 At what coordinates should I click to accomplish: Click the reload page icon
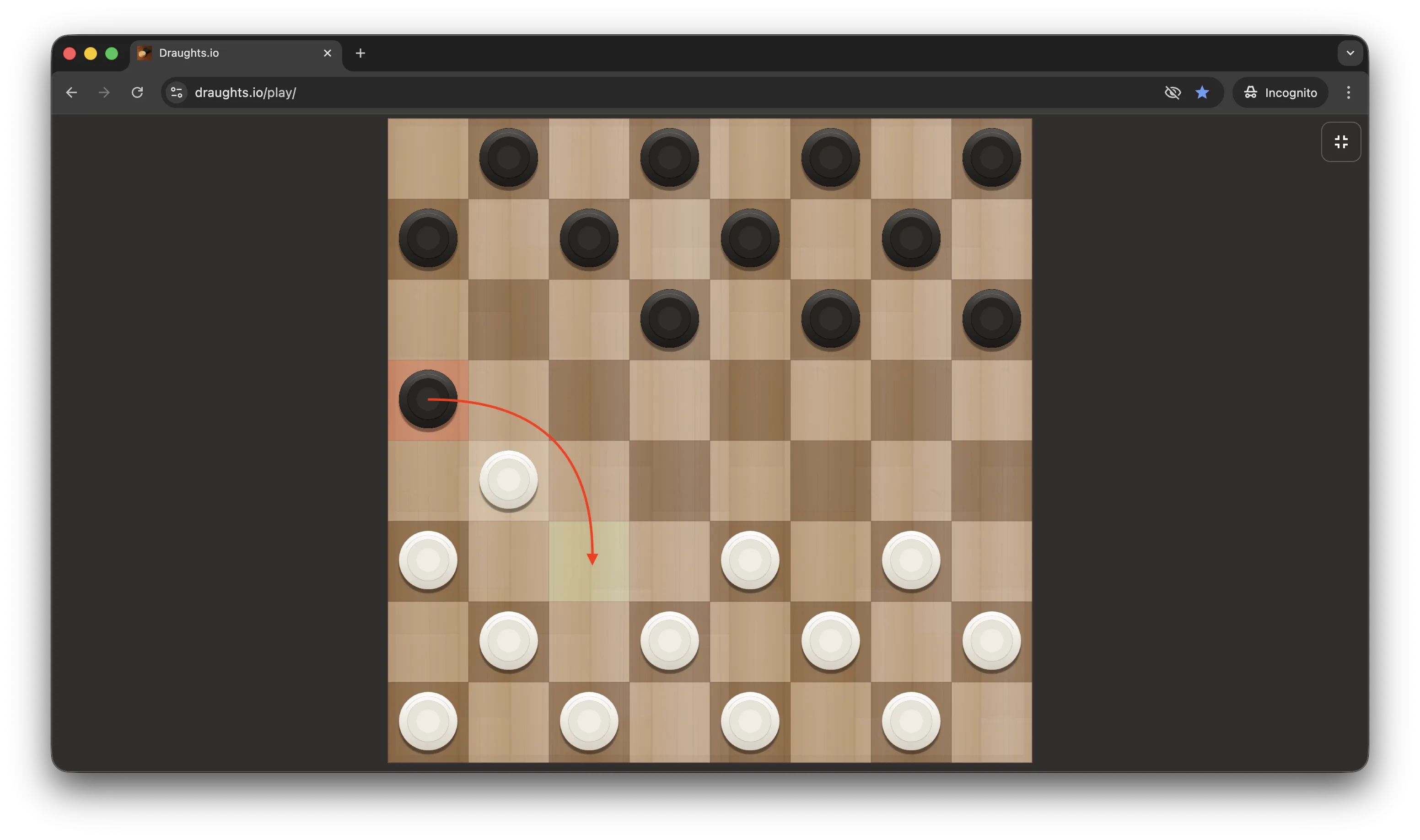pyautogui.click(x=136, y=92)
